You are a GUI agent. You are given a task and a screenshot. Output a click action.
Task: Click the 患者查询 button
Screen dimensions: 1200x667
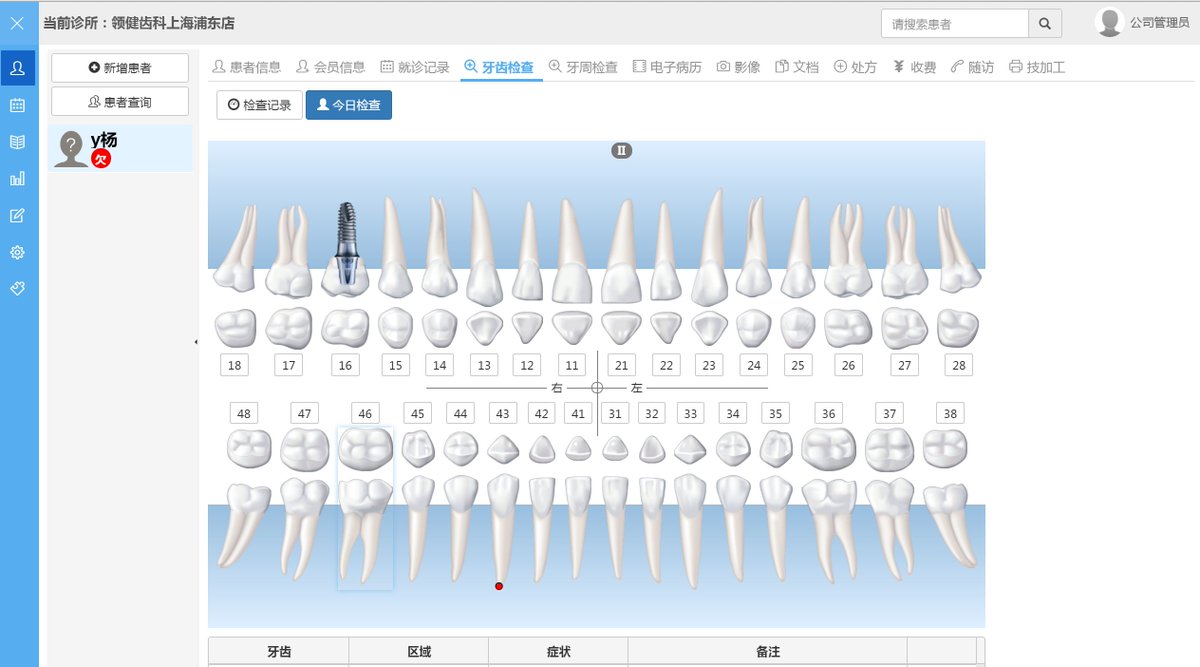pyautogui.click(x=120, y=101)
